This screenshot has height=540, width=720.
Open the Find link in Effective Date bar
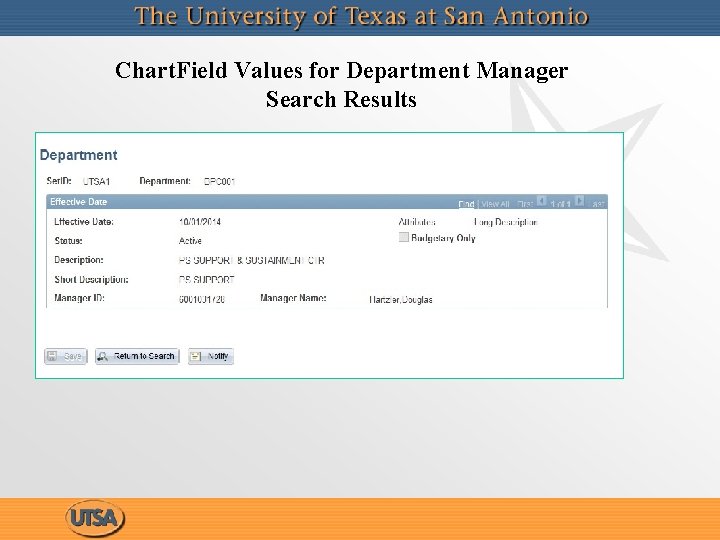(x=466, y=204)
